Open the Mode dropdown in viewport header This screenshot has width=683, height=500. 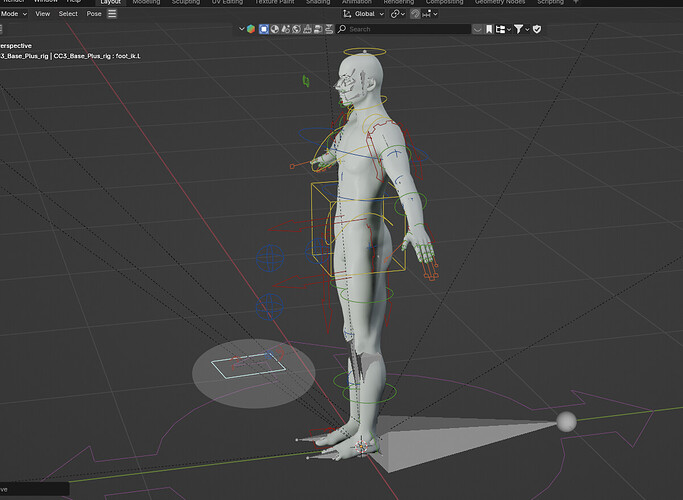(14, 14)
